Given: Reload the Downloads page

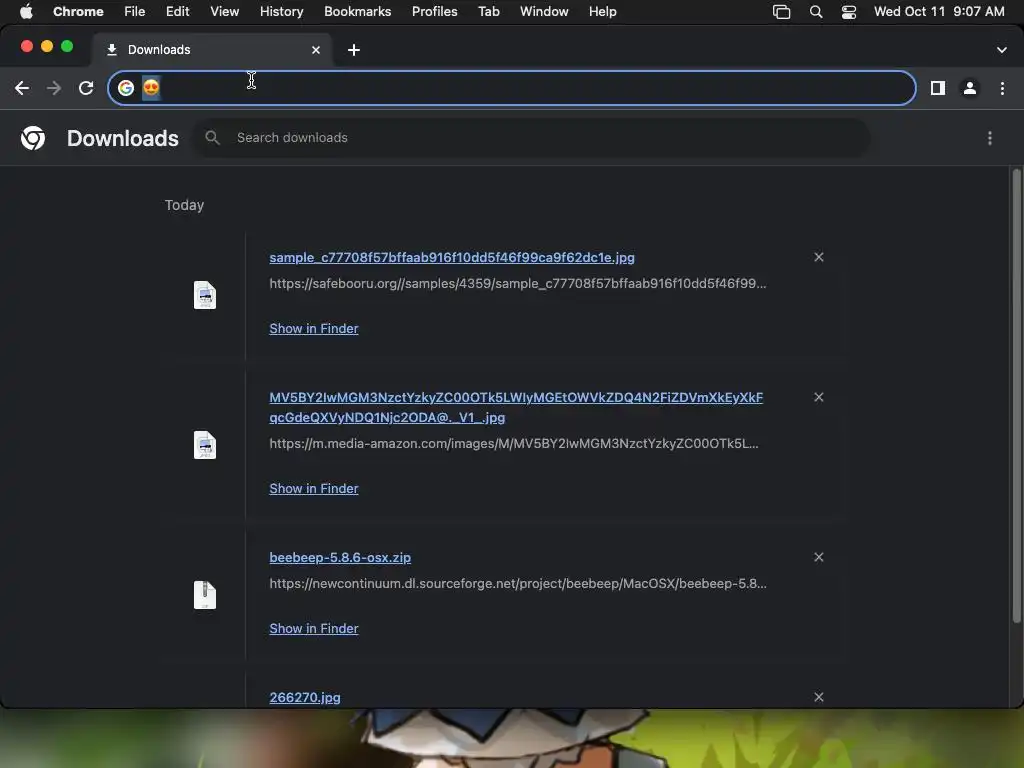Looking at the screenshot, I should point(86,88).
